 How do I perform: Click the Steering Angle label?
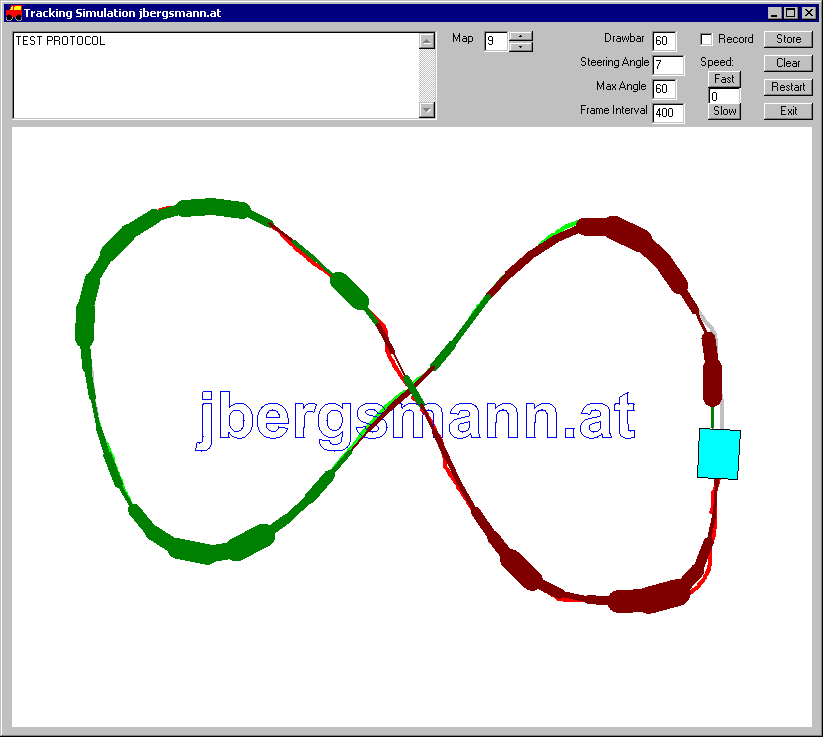(615, 62)
